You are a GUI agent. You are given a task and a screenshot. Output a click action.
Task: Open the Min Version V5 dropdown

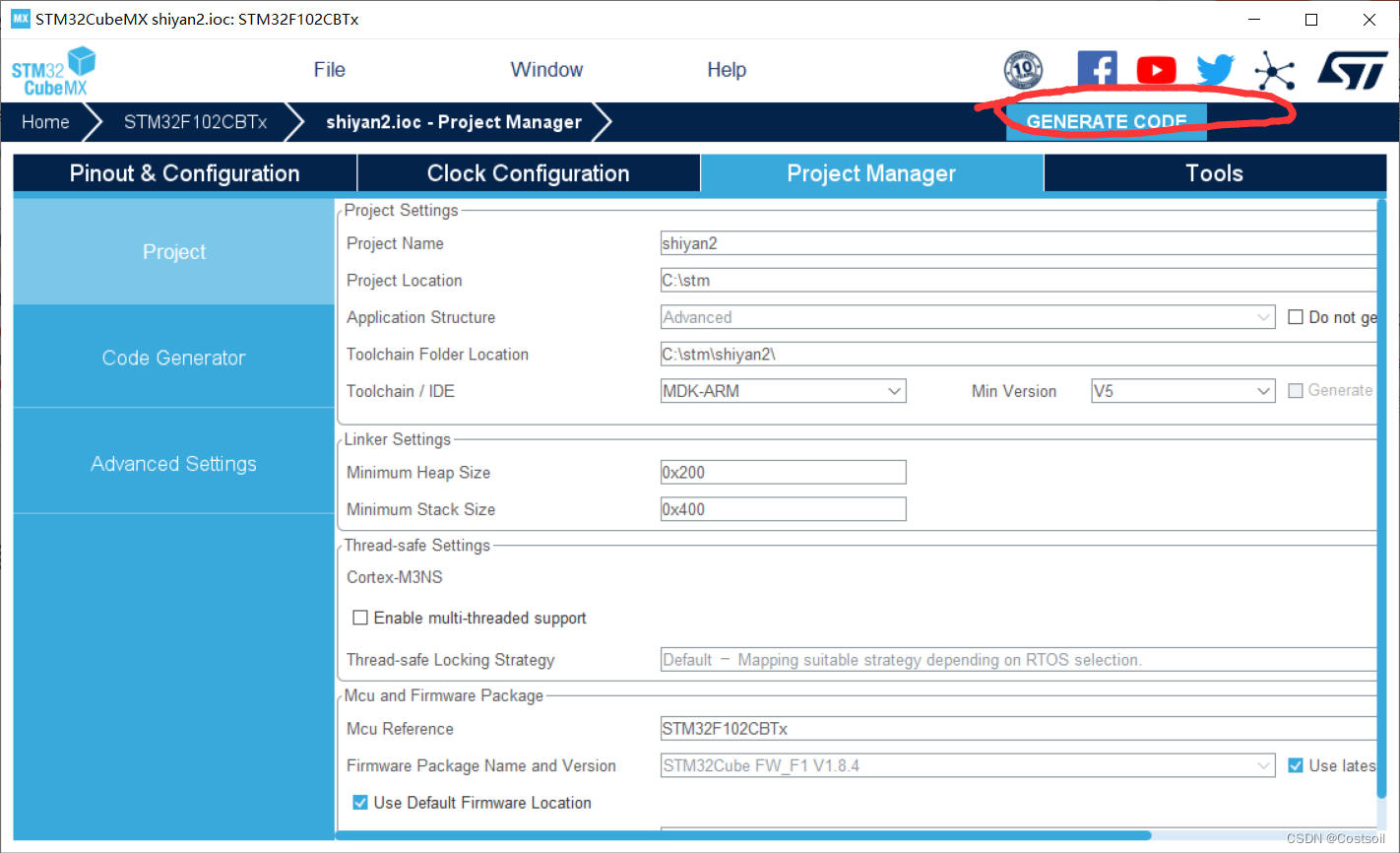(x=1183, y=391)
